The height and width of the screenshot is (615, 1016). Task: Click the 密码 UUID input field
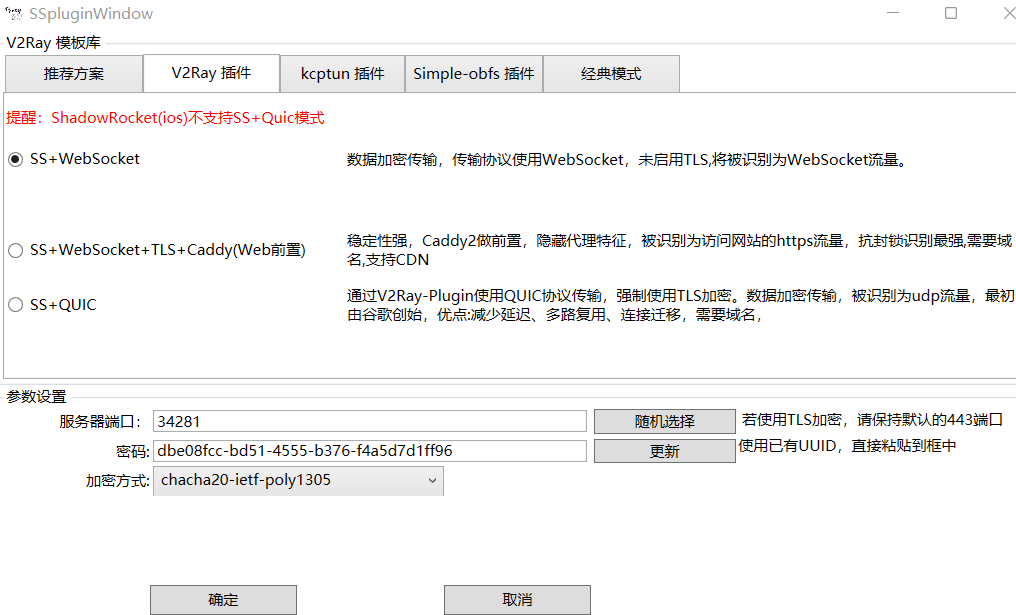(369, 451)
